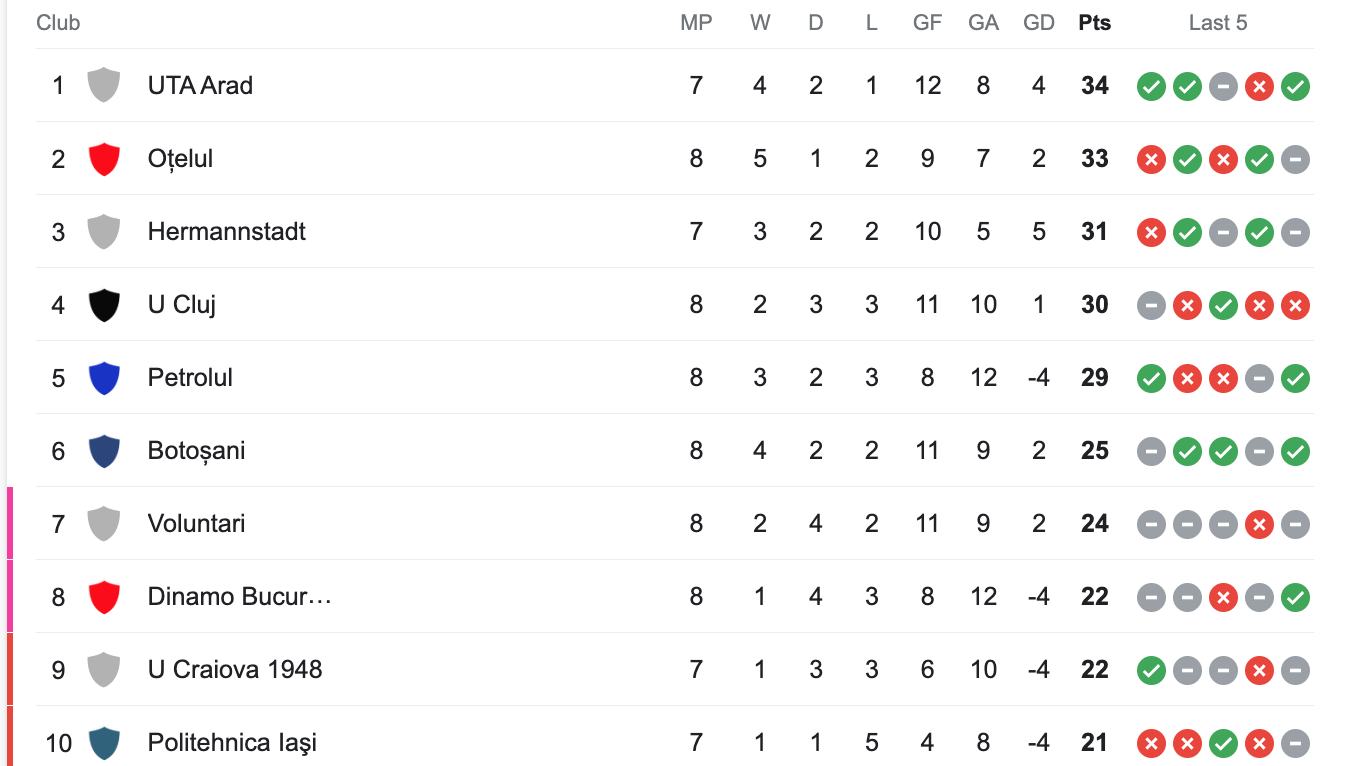The height and width of the screenshot is (766, 1360).
Task: Click the Botoșani navy shield icon
Action: point(104,451)
